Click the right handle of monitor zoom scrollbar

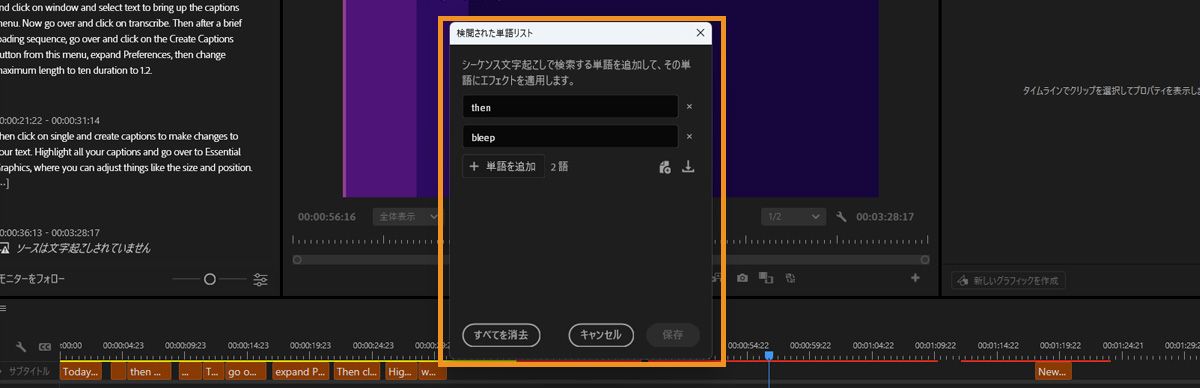point(925,259)
